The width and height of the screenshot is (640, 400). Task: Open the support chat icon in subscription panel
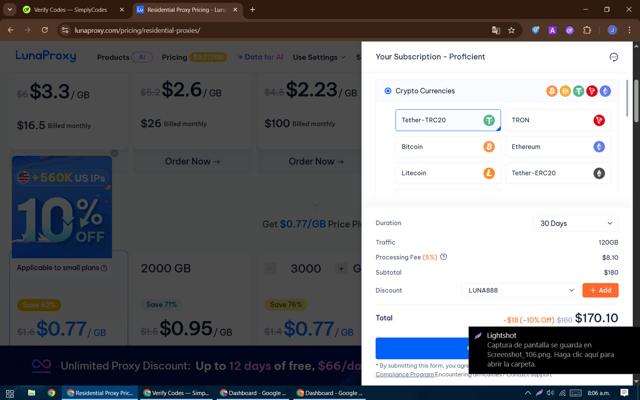tap(613, 57)
